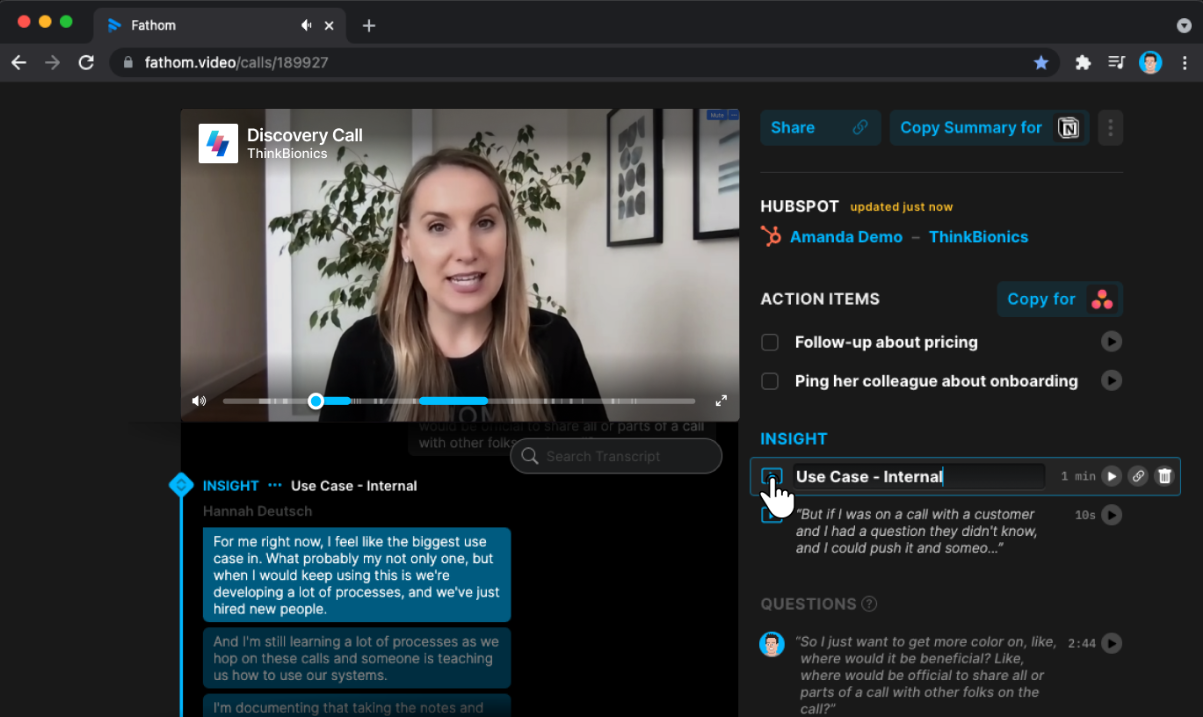Open Chrome's browser menu

coord(1186,62)
